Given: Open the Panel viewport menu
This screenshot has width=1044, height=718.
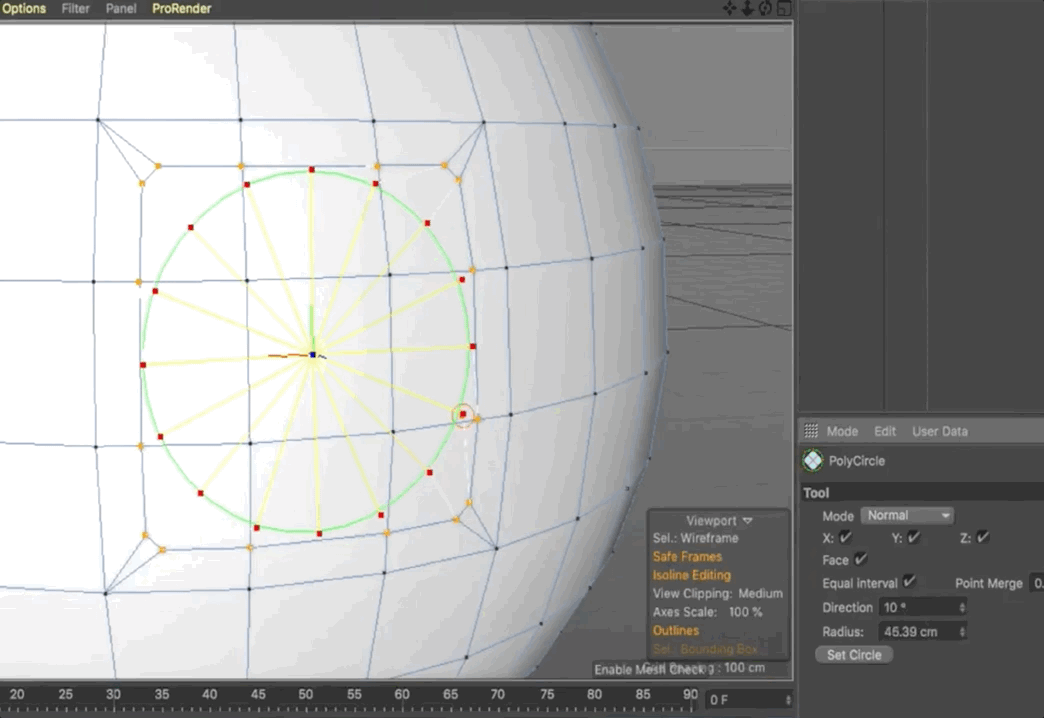Looking at the screenshot, I should pos(121,9).
